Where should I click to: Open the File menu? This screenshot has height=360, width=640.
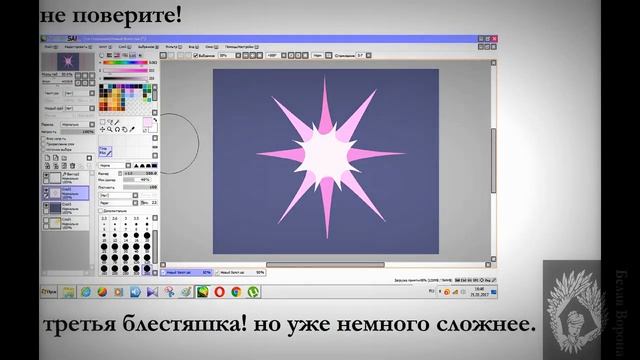(x=50, y=47)
